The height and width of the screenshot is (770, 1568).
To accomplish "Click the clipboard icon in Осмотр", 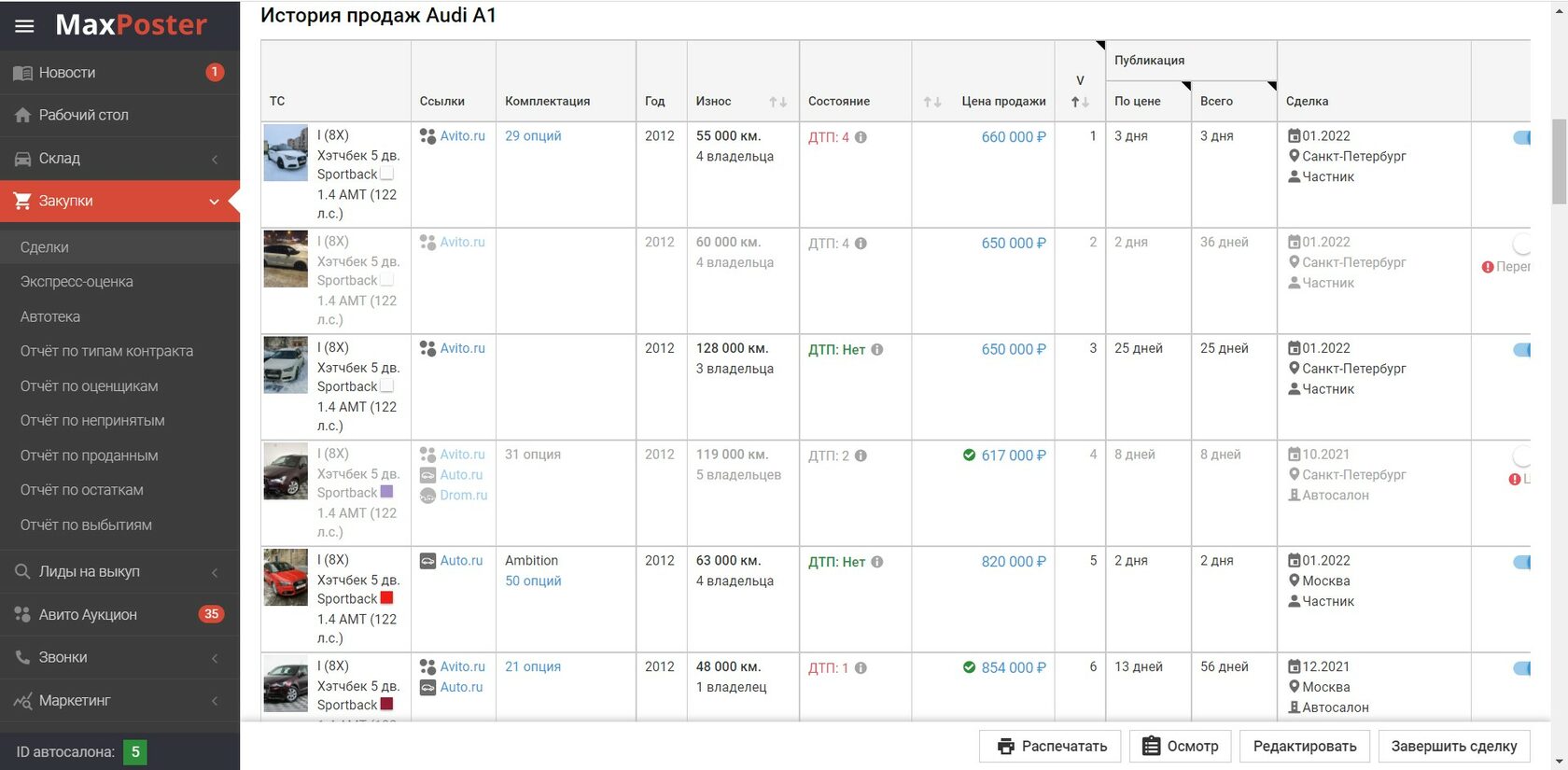I will tap(1152, 746).
